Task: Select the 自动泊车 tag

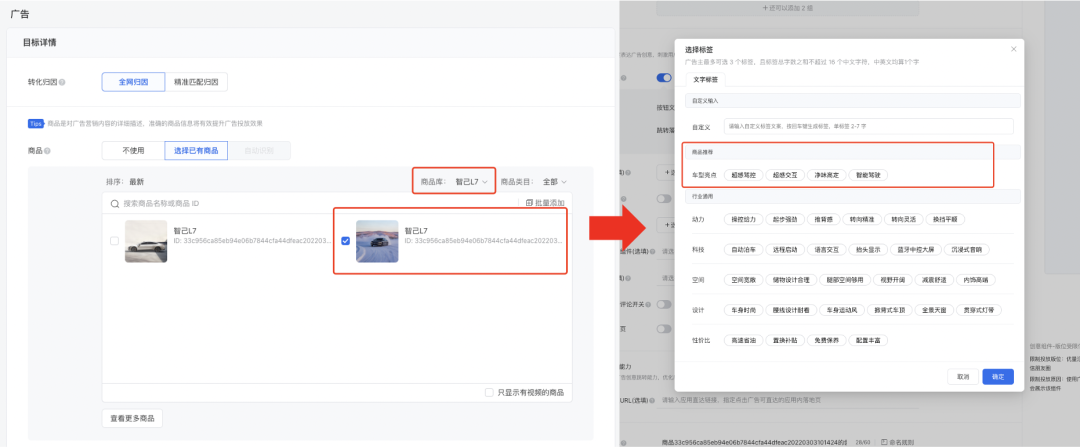Action: (x=744, y=250)
